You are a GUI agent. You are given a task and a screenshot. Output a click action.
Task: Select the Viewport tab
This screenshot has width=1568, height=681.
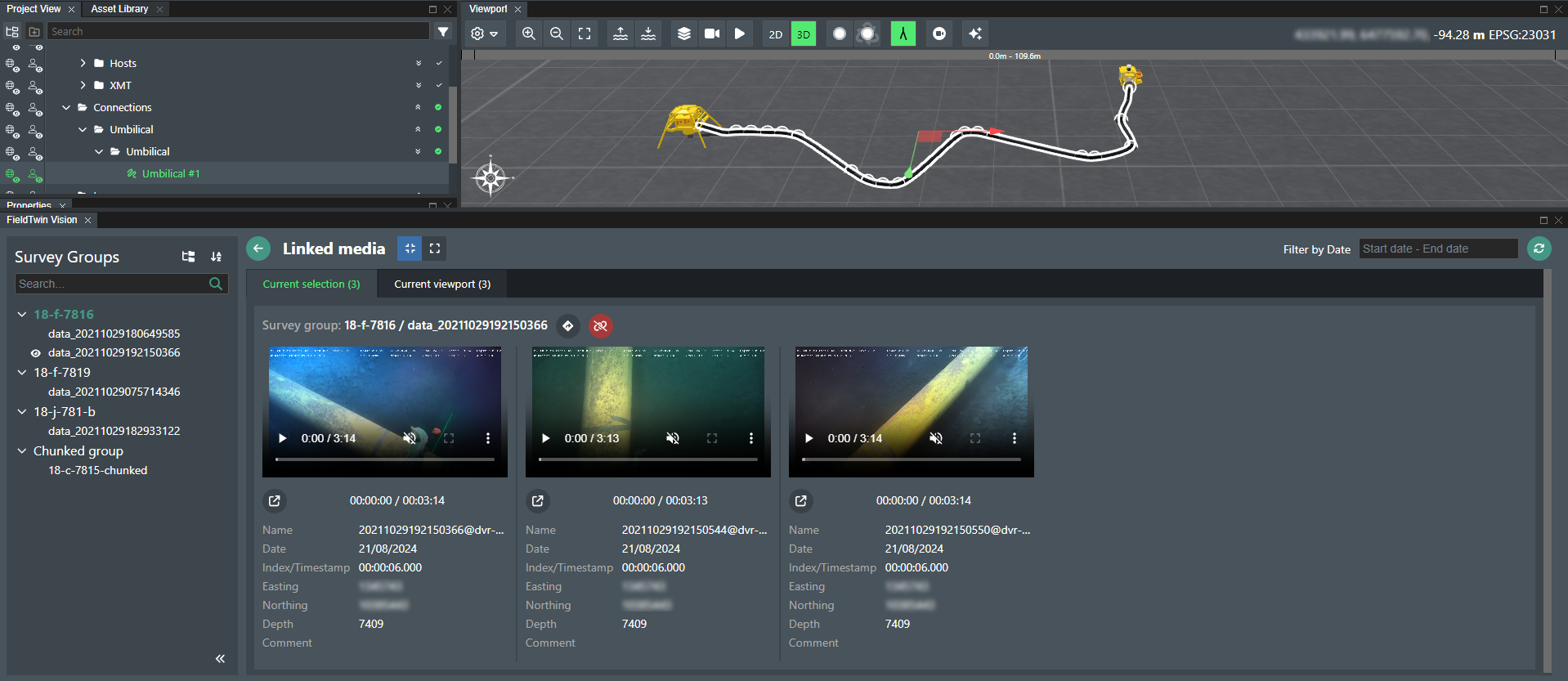point(488,9)
